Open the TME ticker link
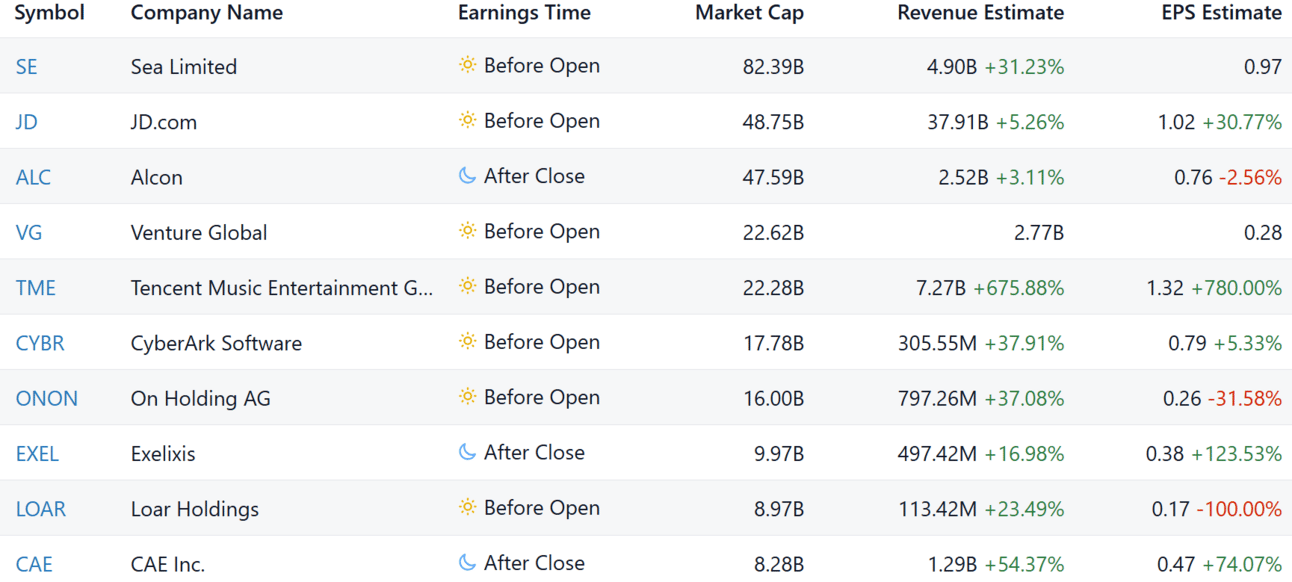This screenshot has height=582, width=1292. pos(36,288)
